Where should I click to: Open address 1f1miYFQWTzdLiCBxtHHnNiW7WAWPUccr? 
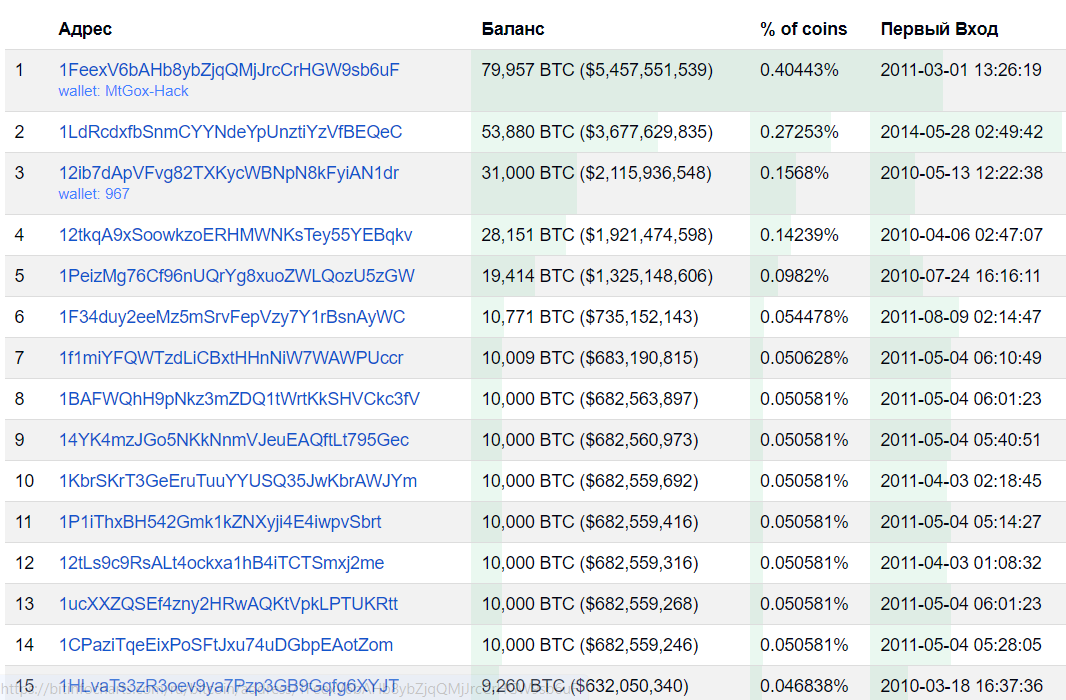(x=231, y=358)
